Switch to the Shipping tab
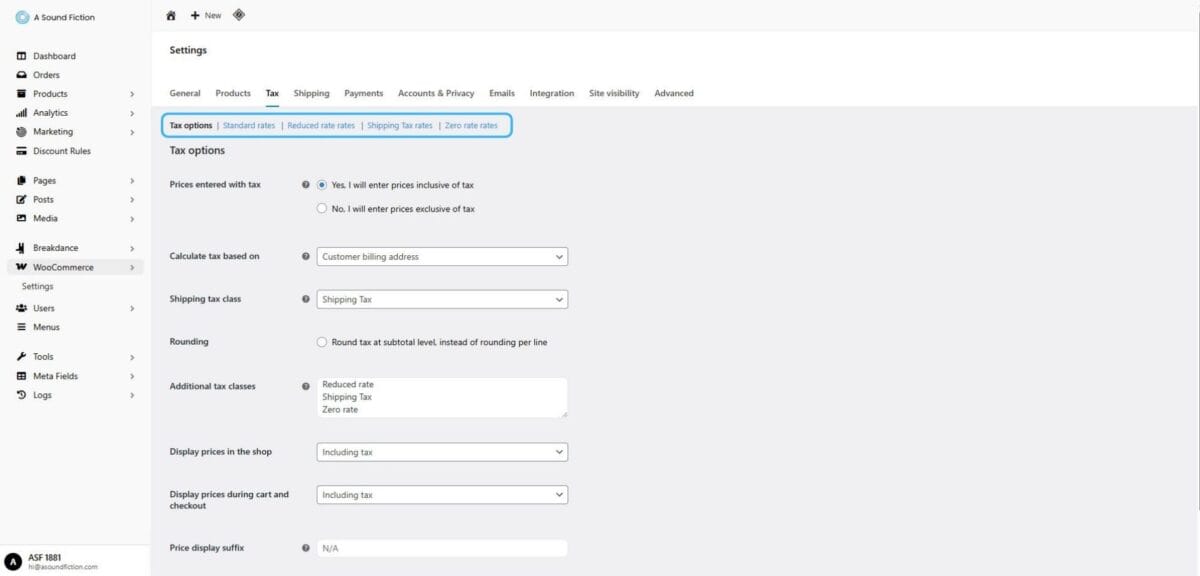Viewport: 1200px width, 576px height. [x=311, y=92]
